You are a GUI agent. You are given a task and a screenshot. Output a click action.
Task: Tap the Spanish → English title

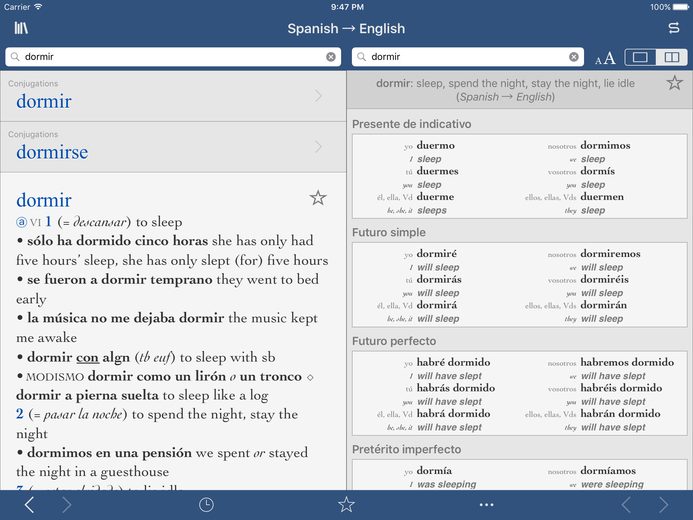pyautogui.click(x=346, y=29)
